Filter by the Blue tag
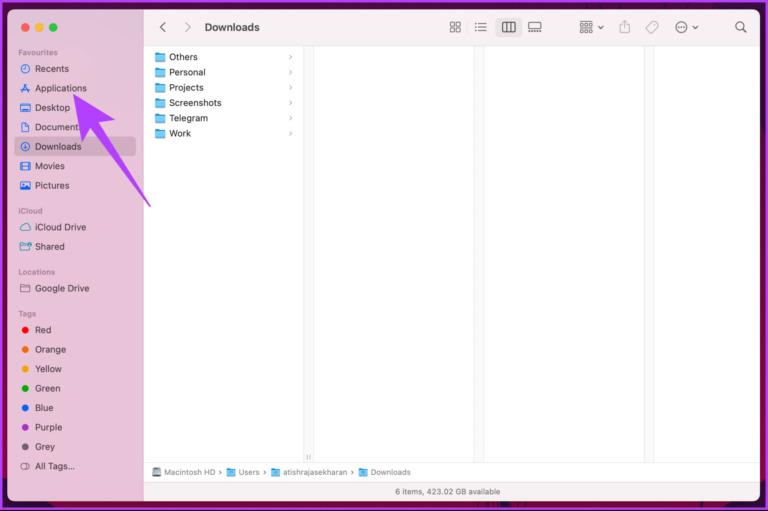This screenshot has height=511, width=768. 75,408
